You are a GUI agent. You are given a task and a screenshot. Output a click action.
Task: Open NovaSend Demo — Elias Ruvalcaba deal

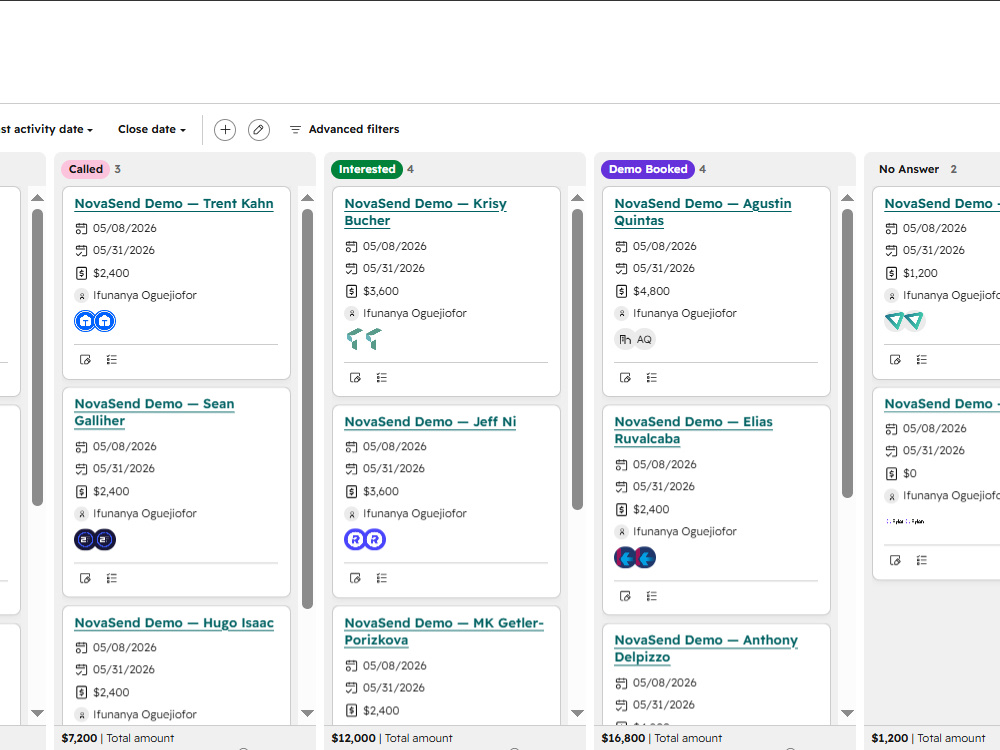tap(693, 430)
